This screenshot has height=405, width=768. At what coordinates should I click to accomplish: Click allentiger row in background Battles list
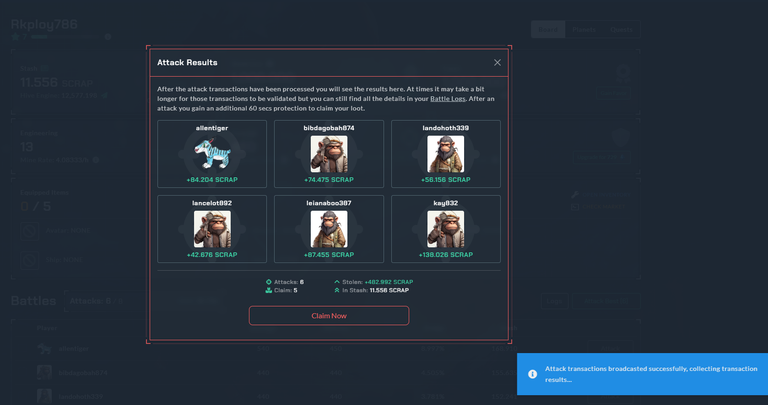[x=325, y=349]
